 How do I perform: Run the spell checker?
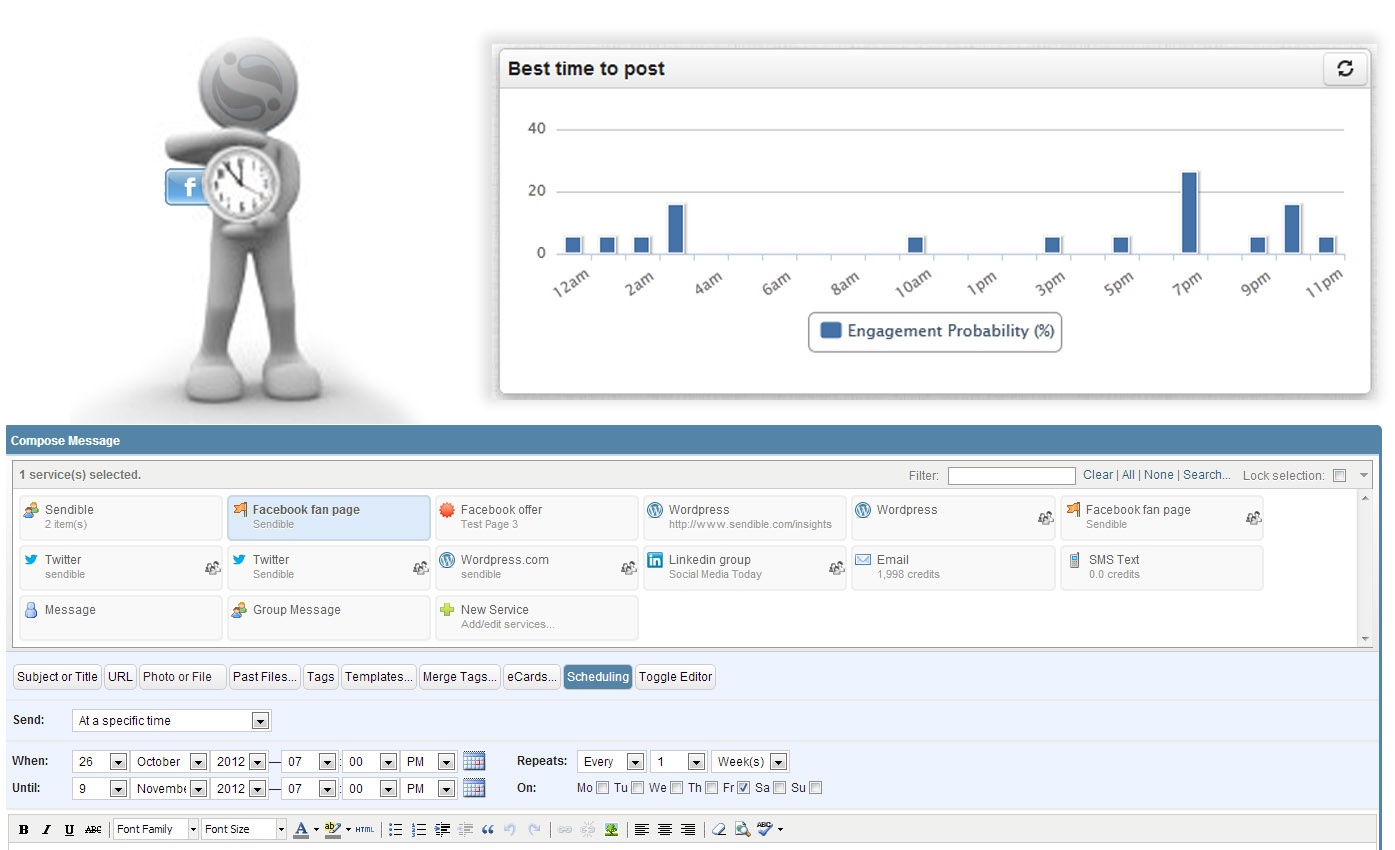click(764, 829)
